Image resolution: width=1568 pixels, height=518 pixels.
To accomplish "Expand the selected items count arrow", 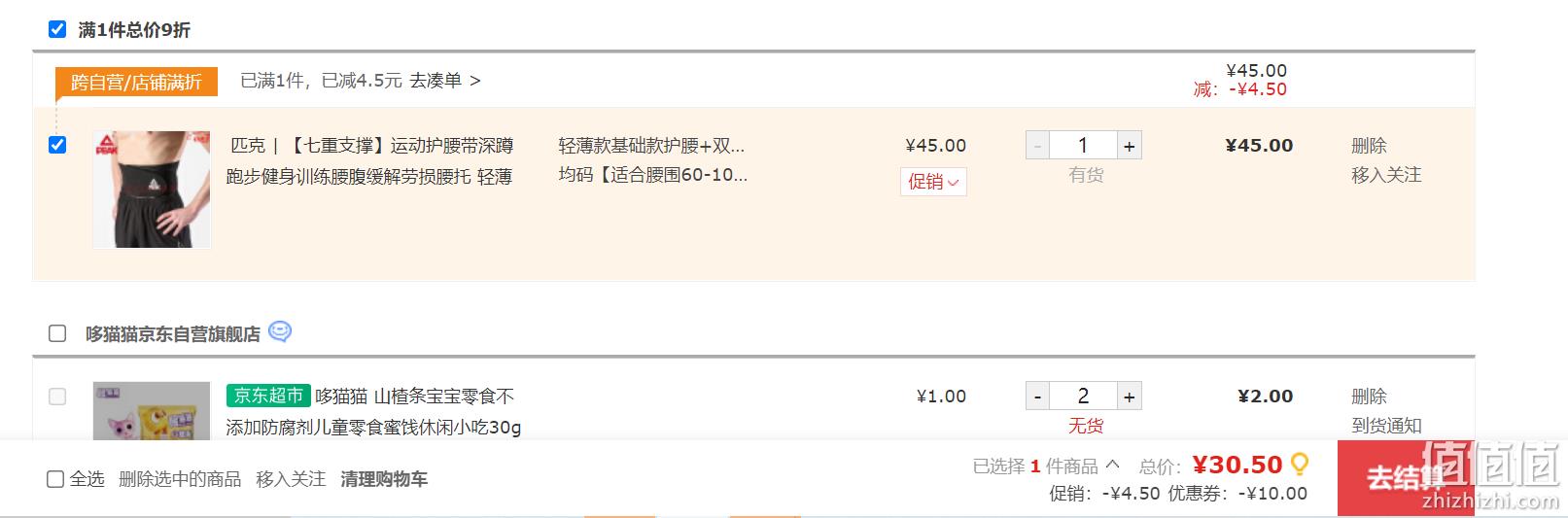I will (1113, 466).
